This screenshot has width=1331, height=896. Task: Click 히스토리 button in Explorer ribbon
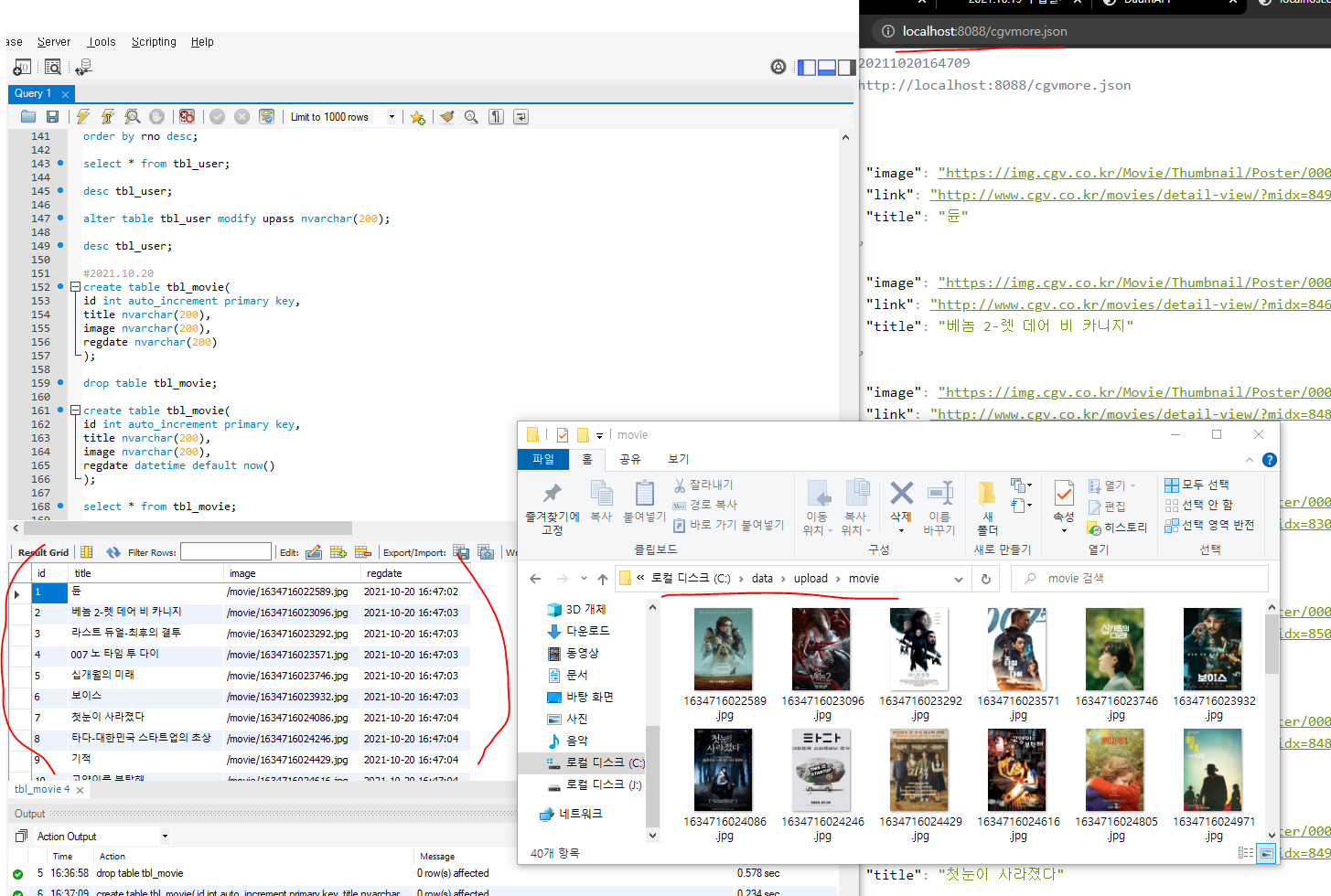(1117, 528)
